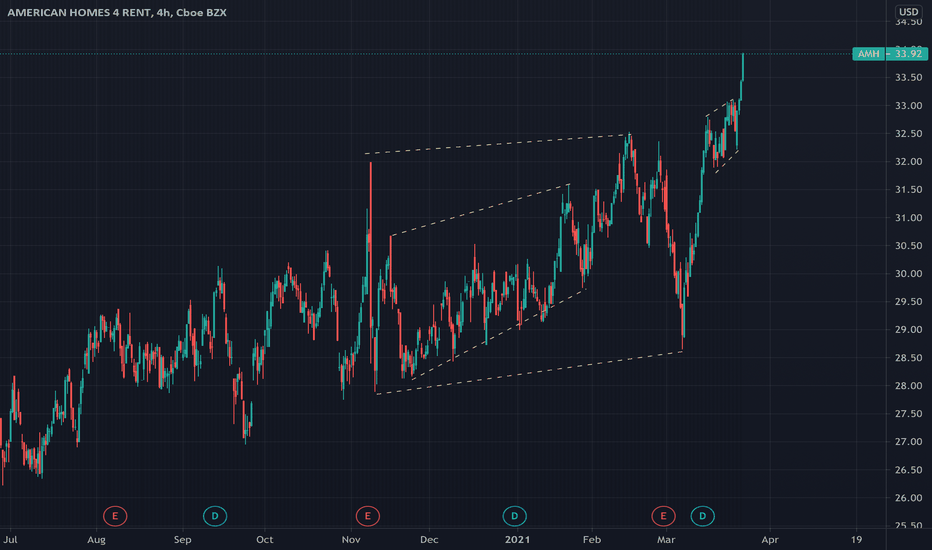Click the Feb label on time axis
This screenshot has height=550, width=932.
pyautogui.click(x=592, y=539)
